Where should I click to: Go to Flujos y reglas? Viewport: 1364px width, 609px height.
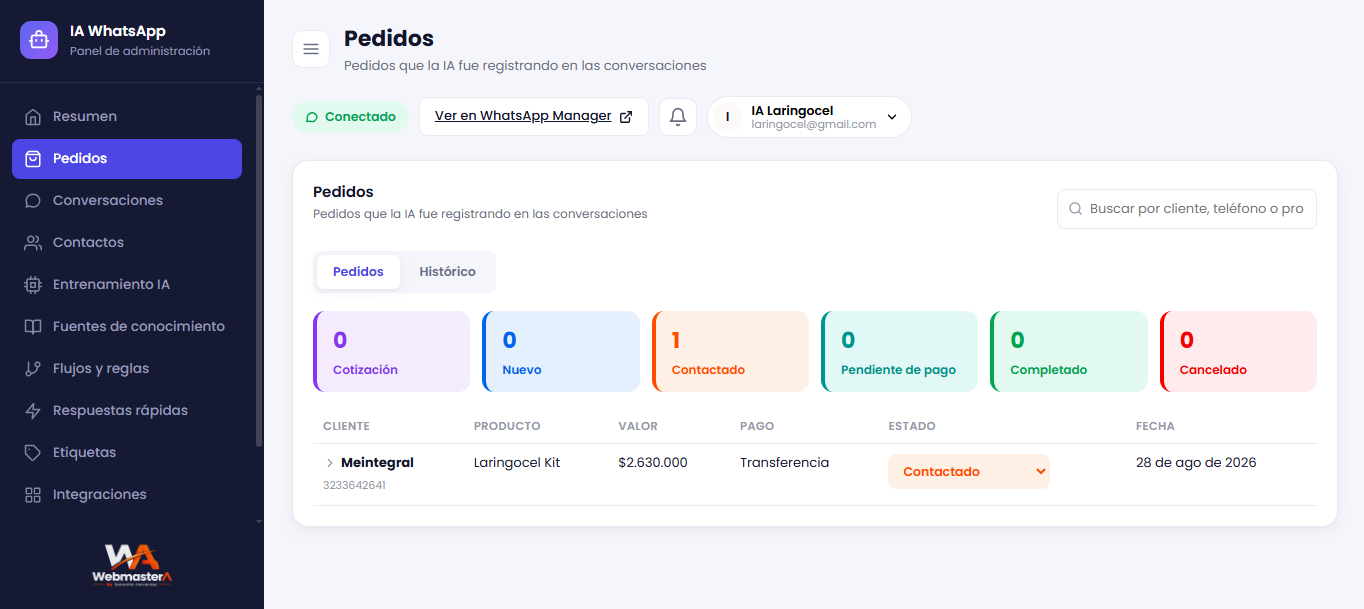click(x=127, y=369)
